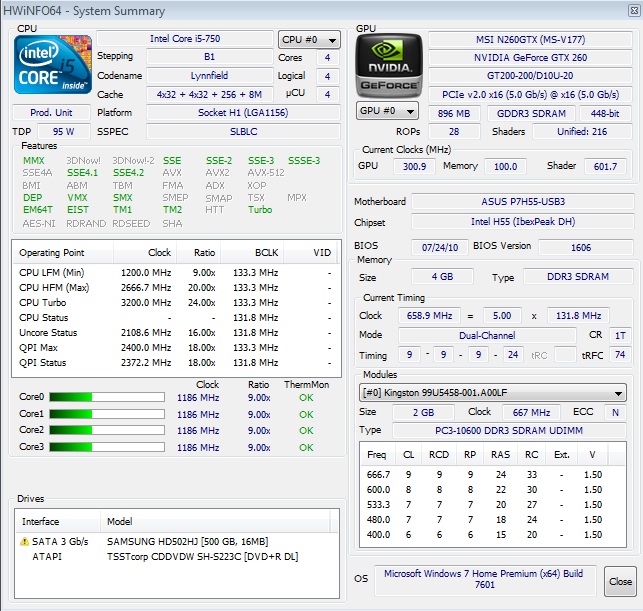Click the Core2 ThermMon OK status

(x=306, y=431)
